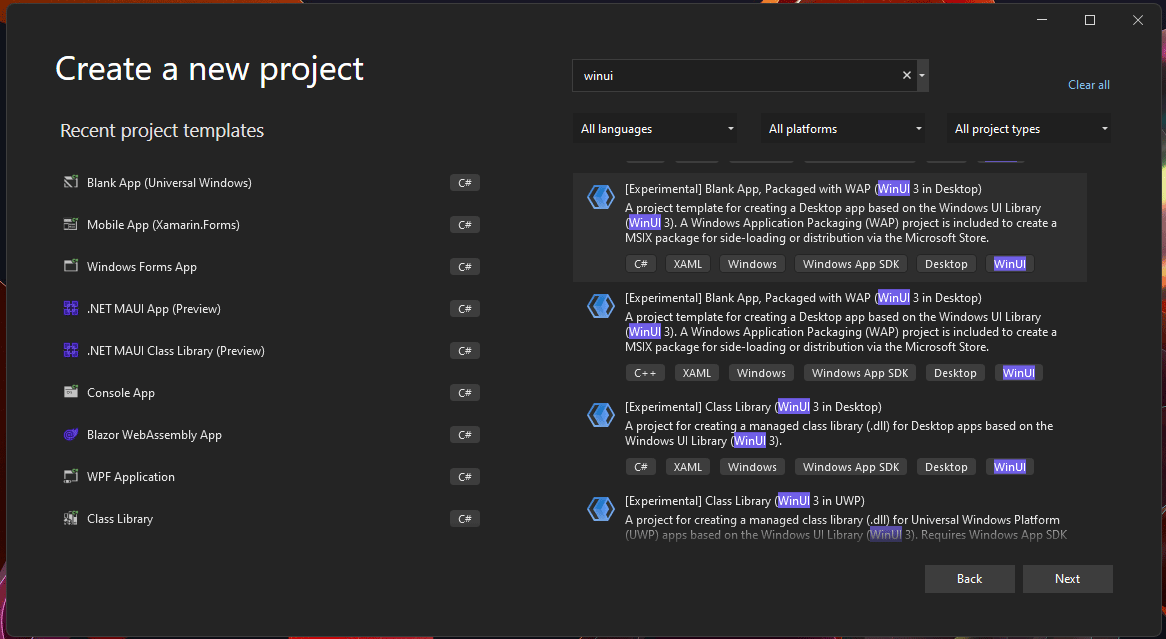The image size is (1166, 639).
Task: Click the title of Class Library (WinUI 3 in UWP)
Action: click(x=744, y=501)
